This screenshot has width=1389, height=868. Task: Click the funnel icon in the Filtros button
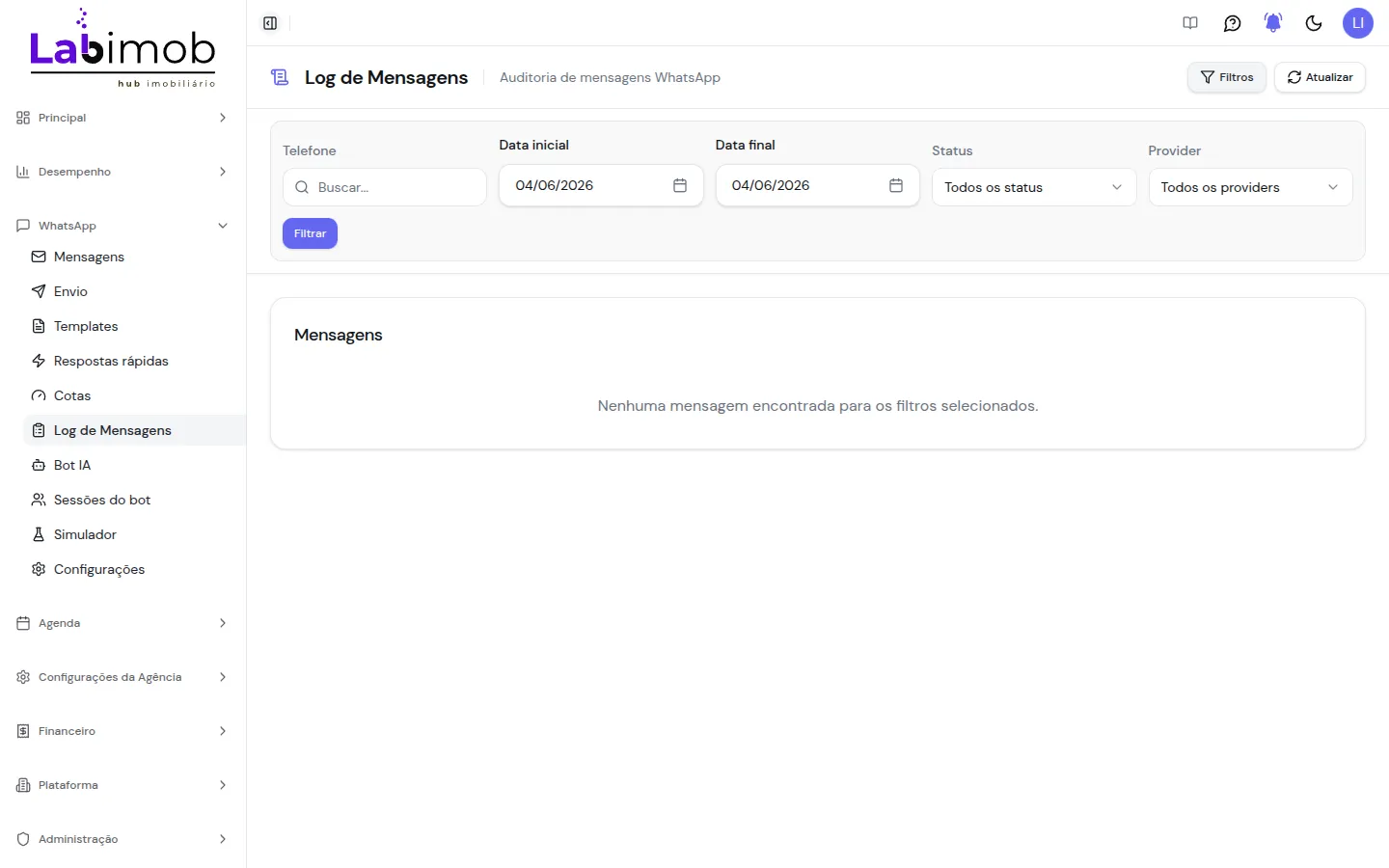pos(1207,77)
